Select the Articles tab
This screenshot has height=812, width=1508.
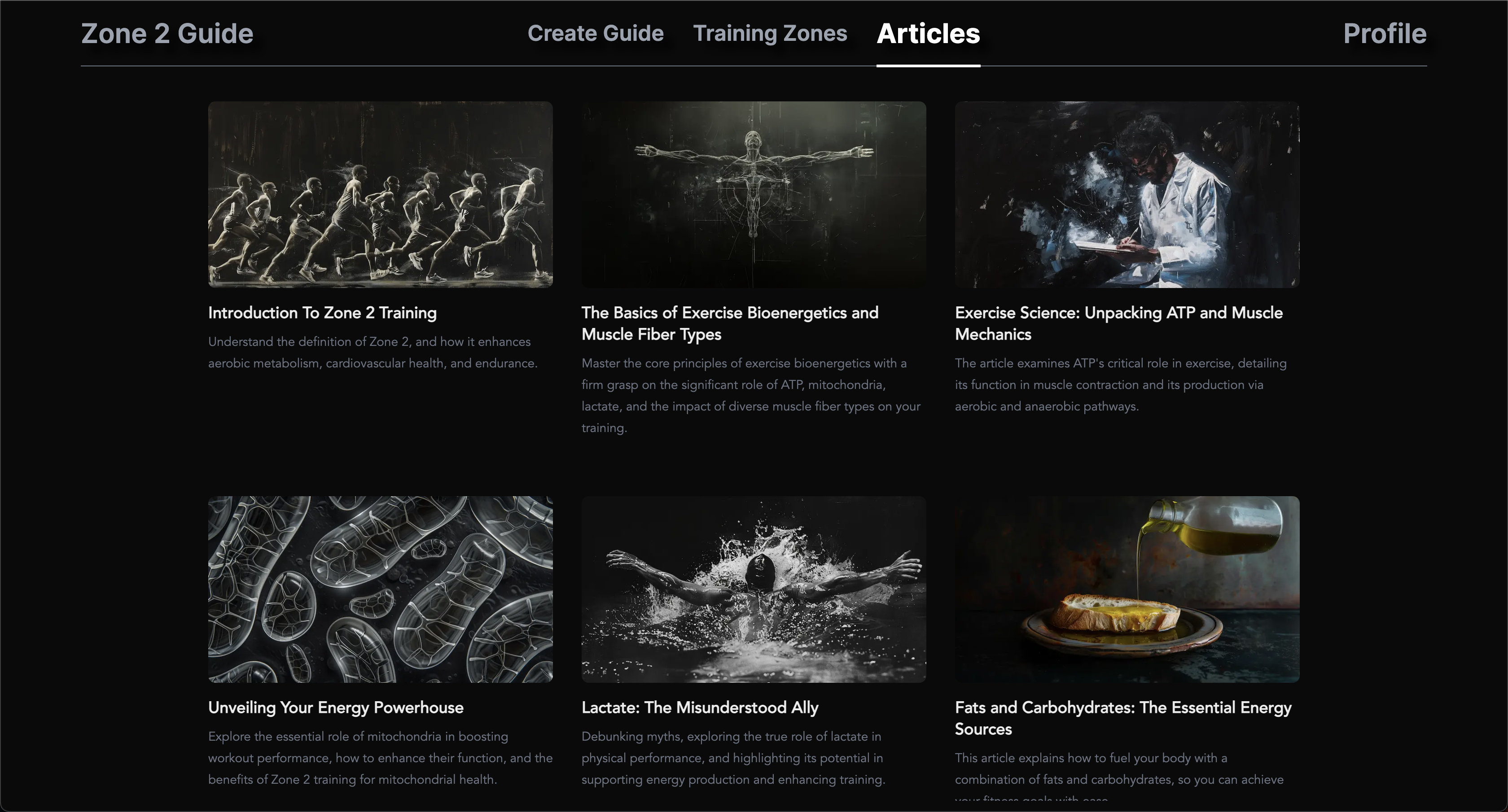tap(928, 33)
